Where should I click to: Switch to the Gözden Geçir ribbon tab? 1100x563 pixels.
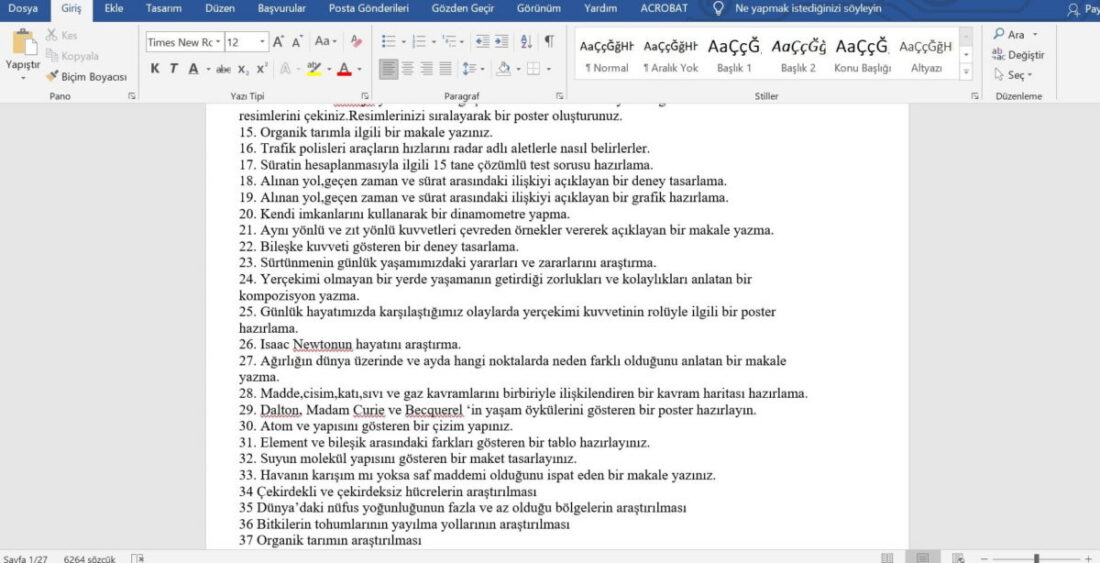click(462, 9)
